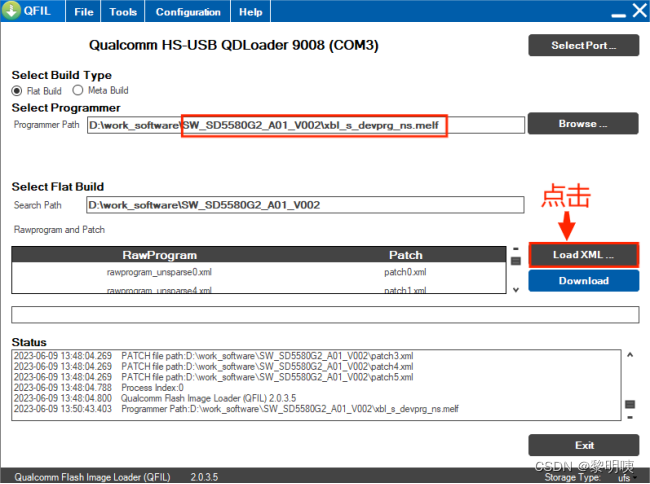Click the download progress bar
The width and height of the screenshot is (650, 484).
tap(325, 315)
